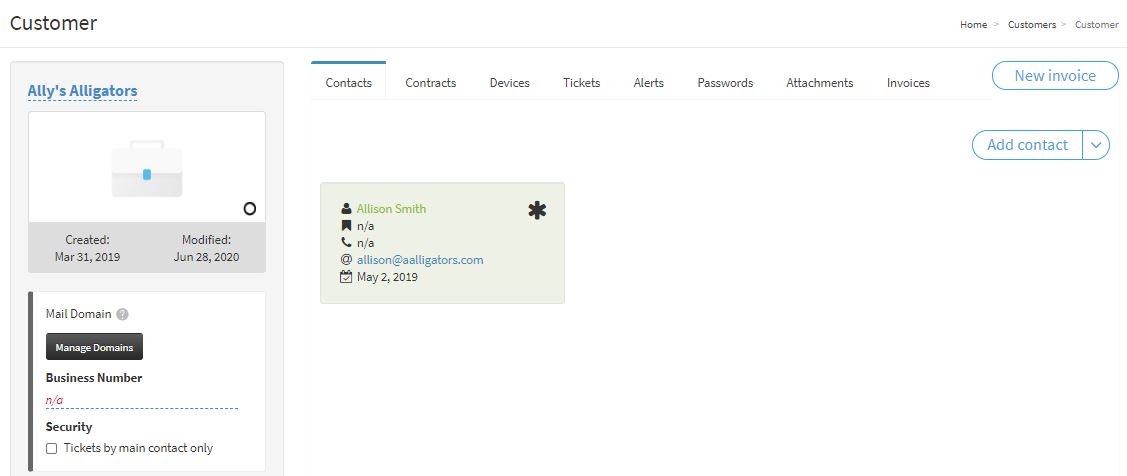Expand the Add contact dropdown arrow
The width and height of the screenshot is (1127, 476).
(x=1095, y=145)
